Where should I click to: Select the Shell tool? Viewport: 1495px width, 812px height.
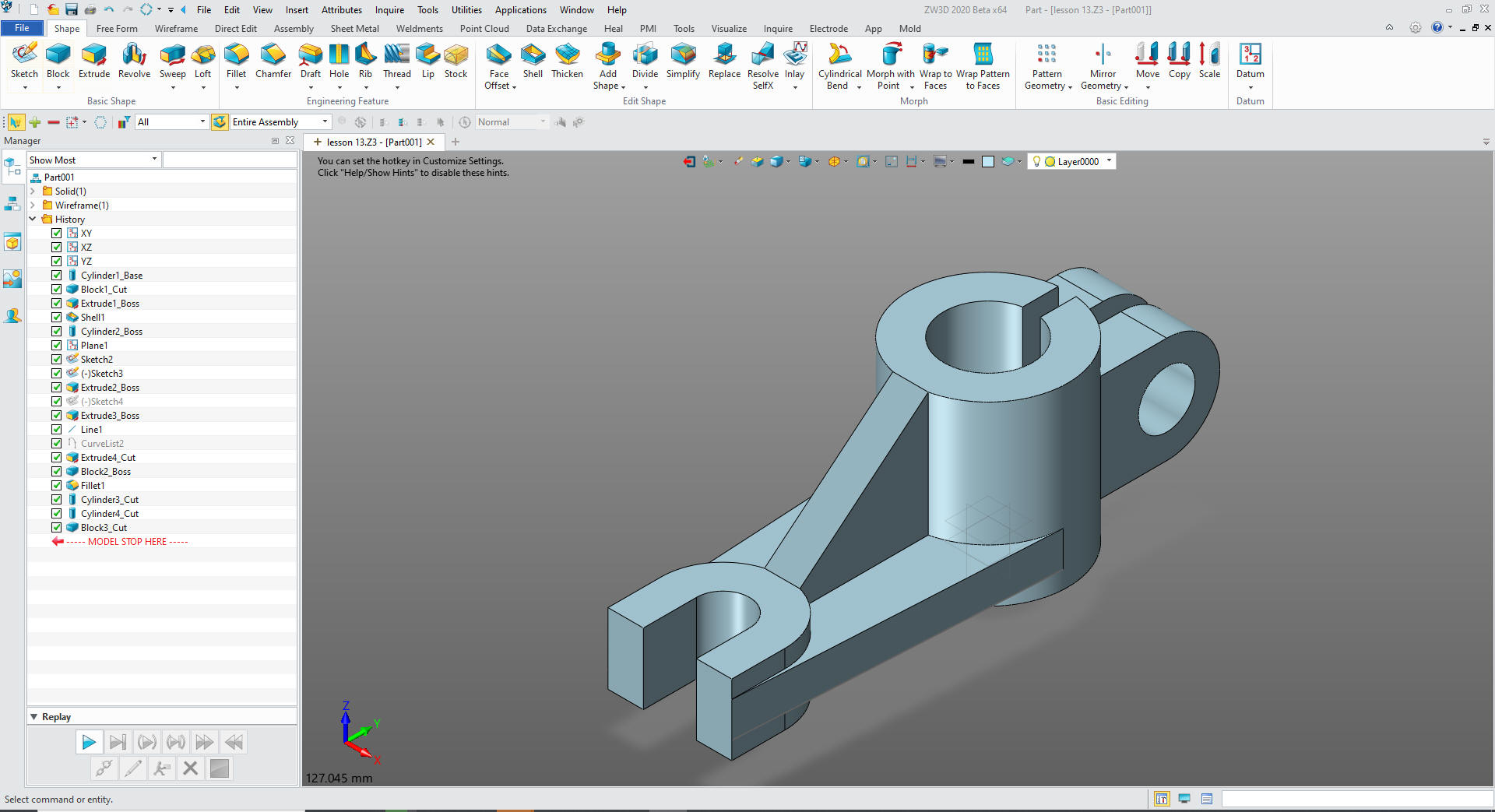click(x=533, y=61)
